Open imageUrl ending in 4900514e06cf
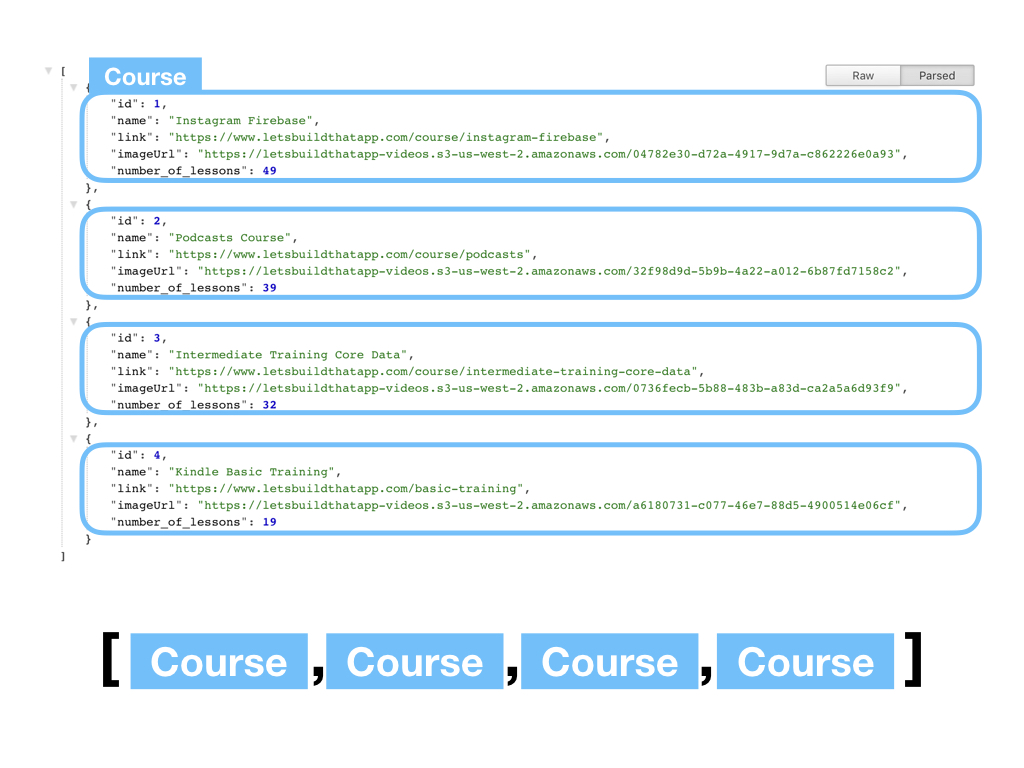This screenshot has width=1024, height=768. coord(549,505)
